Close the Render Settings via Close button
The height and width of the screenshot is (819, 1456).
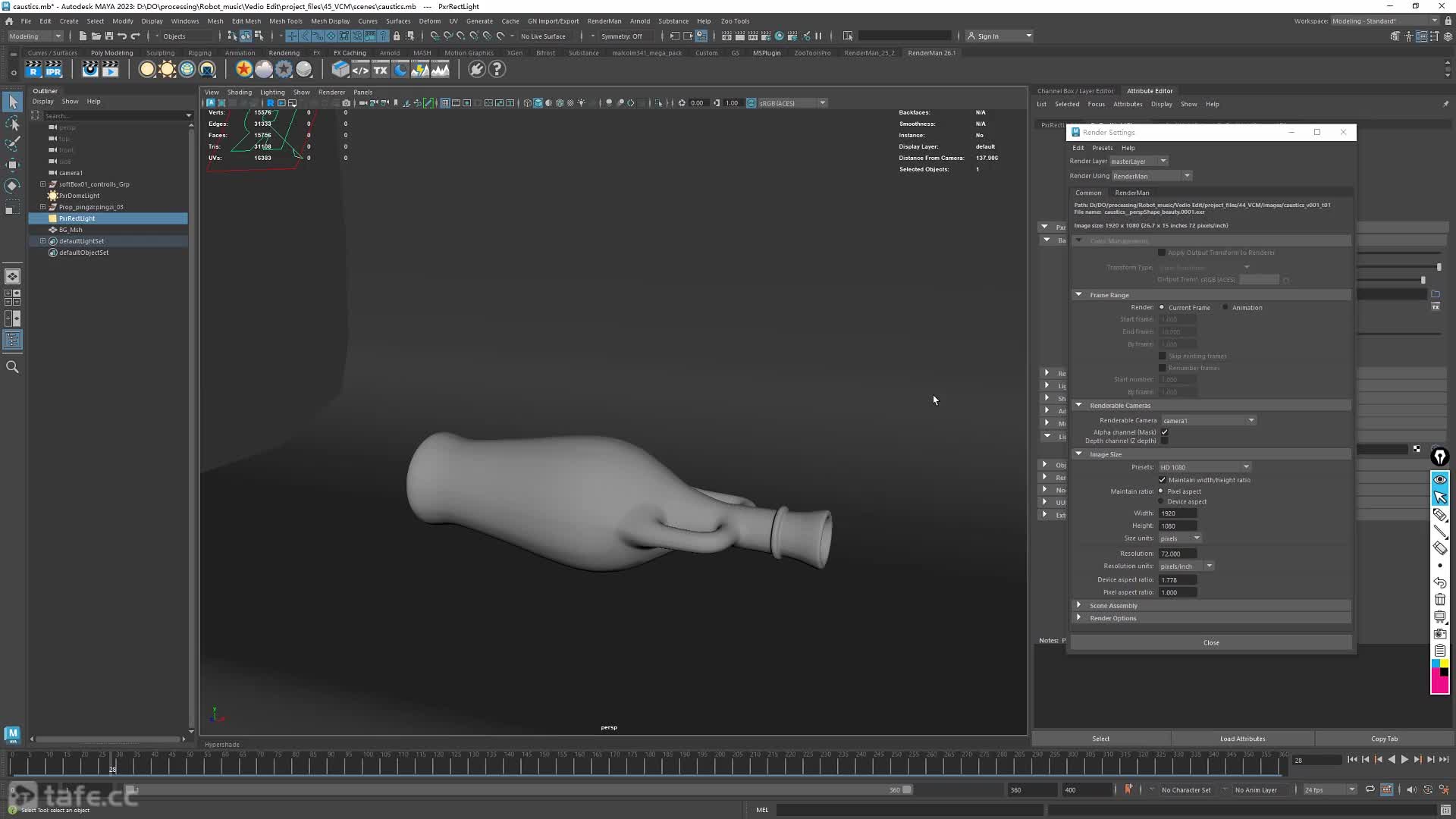(1211, 643)
